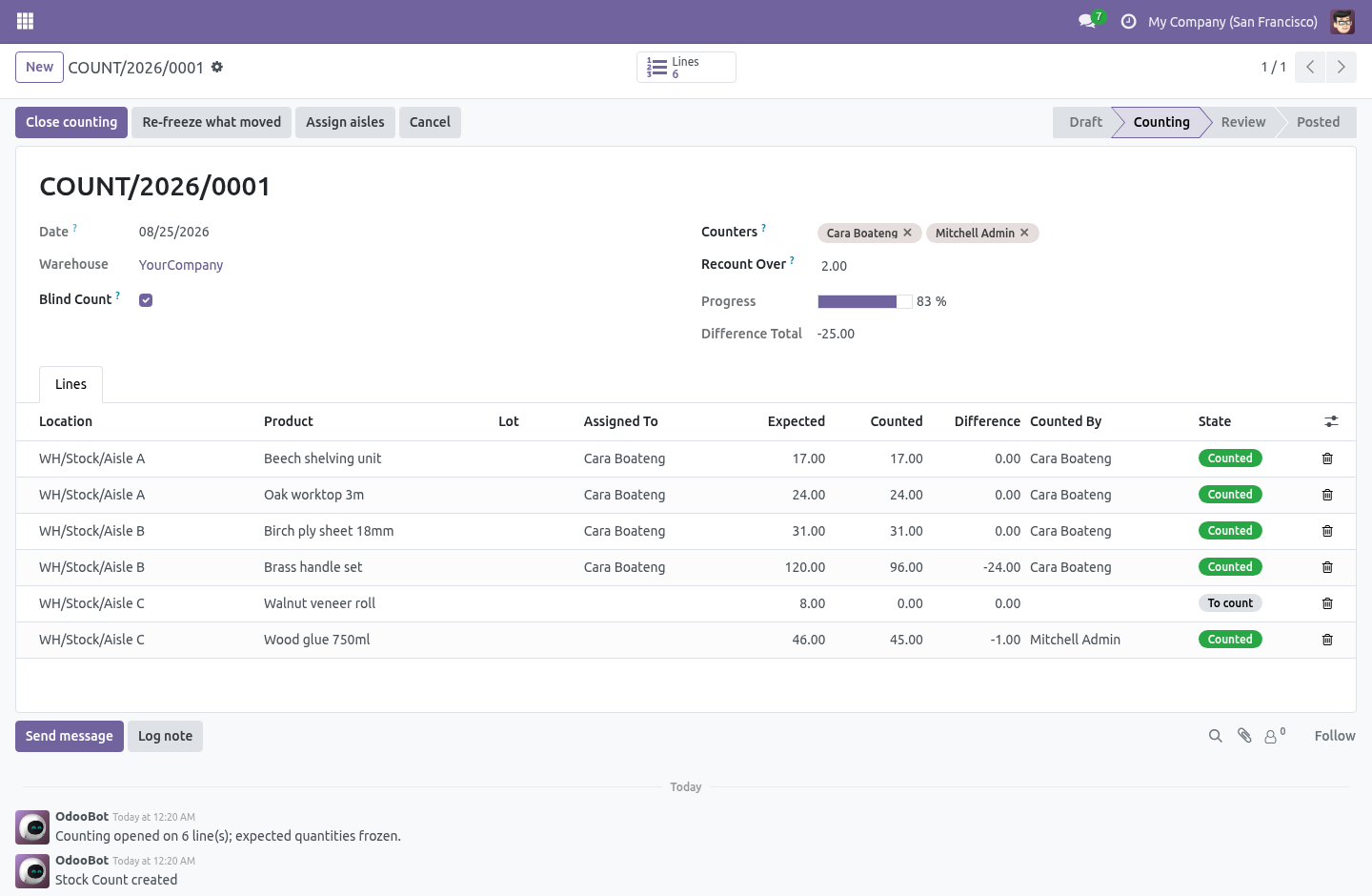Delete the Brass handle set line
This screenshot has width=1372, height=896.
(1327, 567)
